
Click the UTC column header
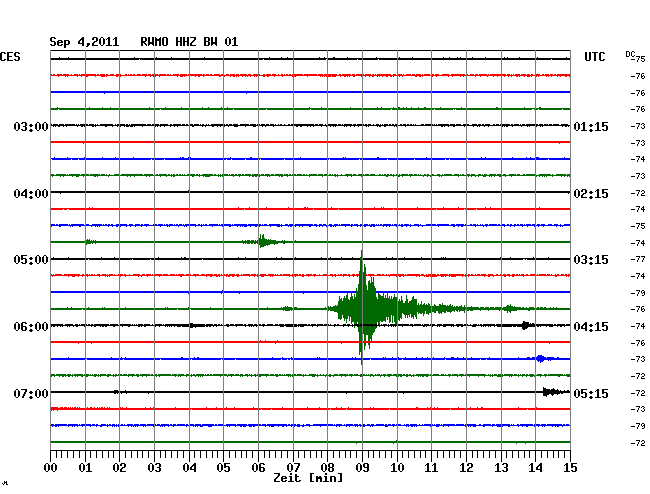point(594,57)
